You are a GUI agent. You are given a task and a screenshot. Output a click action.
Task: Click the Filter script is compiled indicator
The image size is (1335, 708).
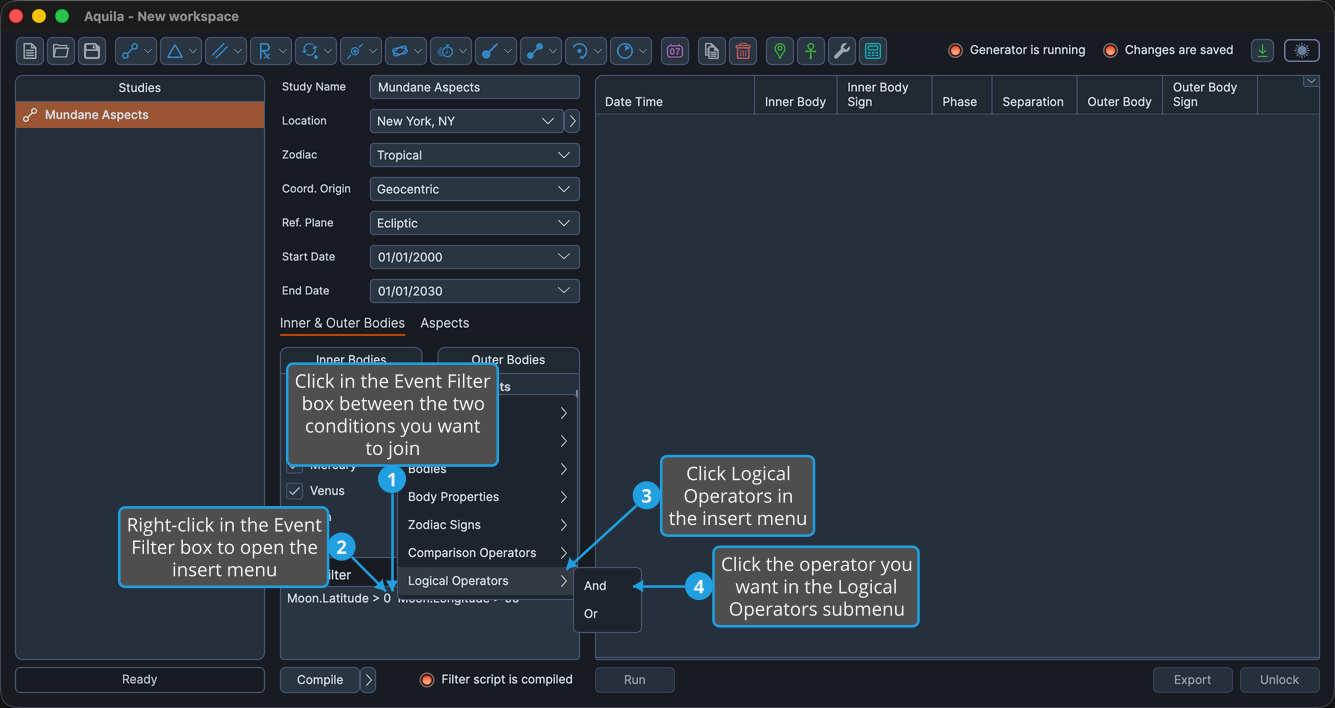(427, 680)
